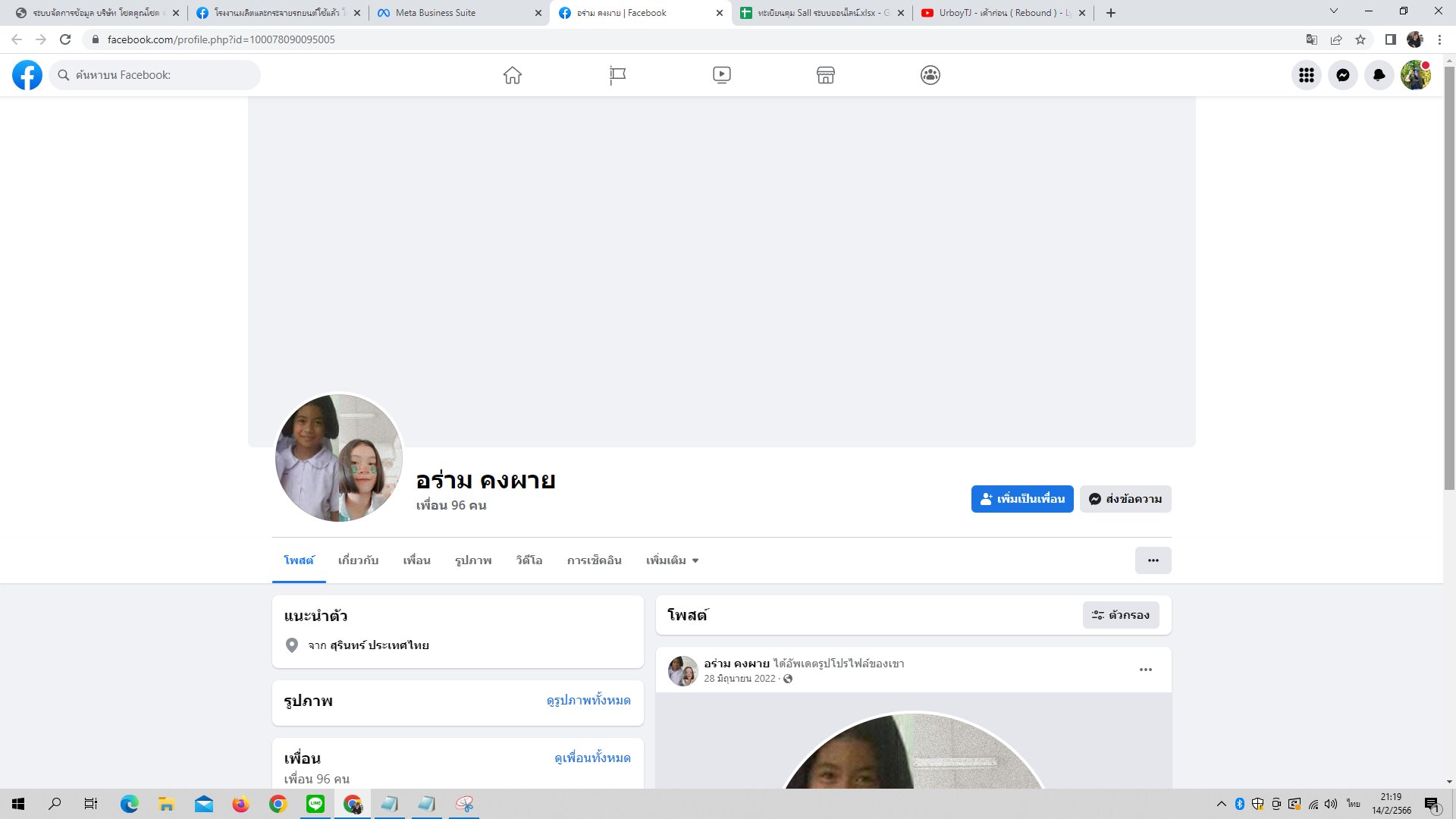The width and height of the screenshot is (1456, 819).
Task: Open ดูเพื่อนทั้งหมด link
Action: (592, 758)
